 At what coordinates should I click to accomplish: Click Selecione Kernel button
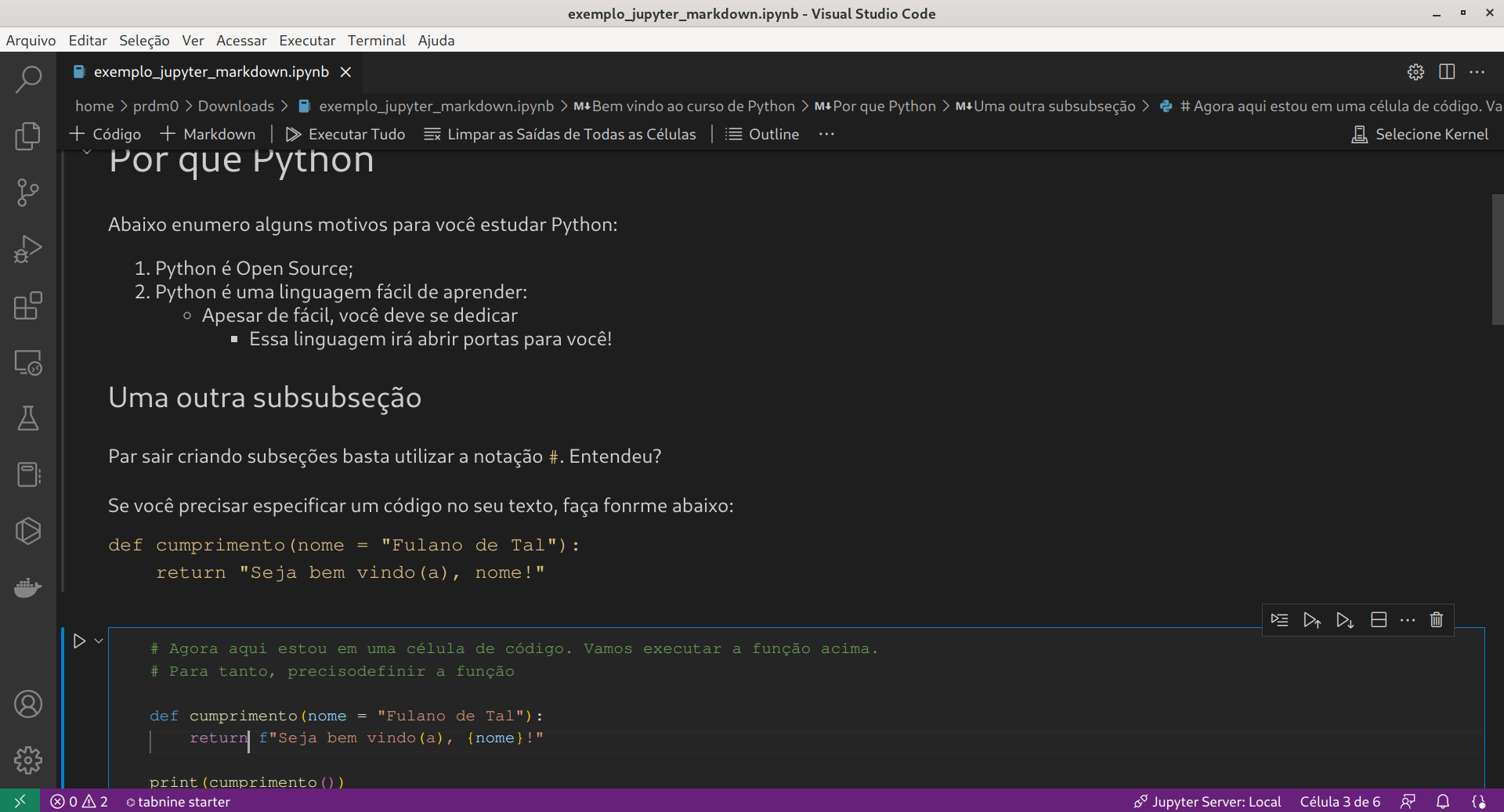1419,135
